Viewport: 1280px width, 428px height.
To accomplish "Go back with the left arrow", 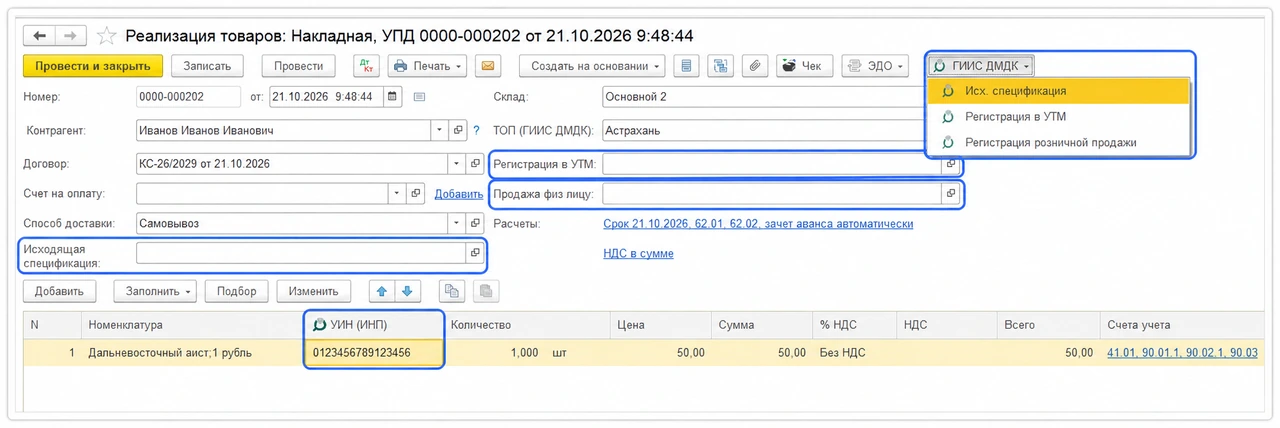I will pos(40,36).
